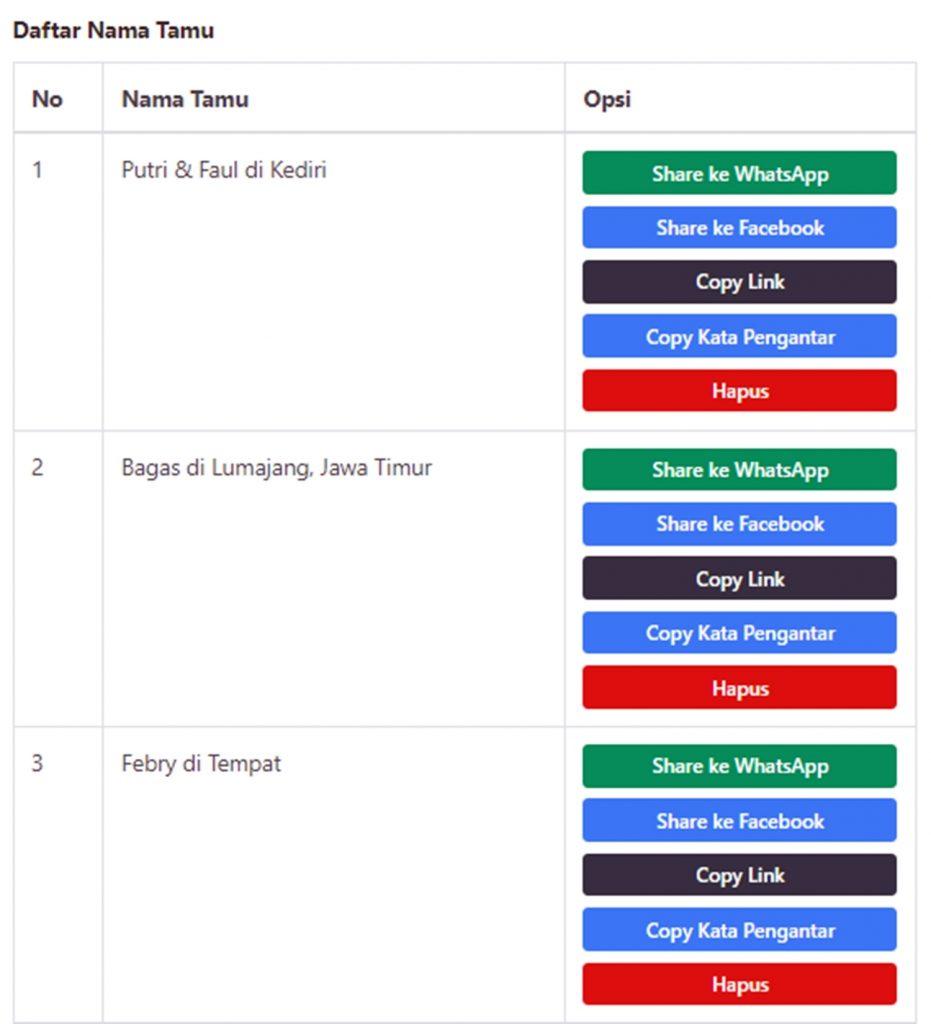Screen dimensions: 931x1024
Task: Copy link for Febry di Tempat
Action: click(x=739, y=874)
